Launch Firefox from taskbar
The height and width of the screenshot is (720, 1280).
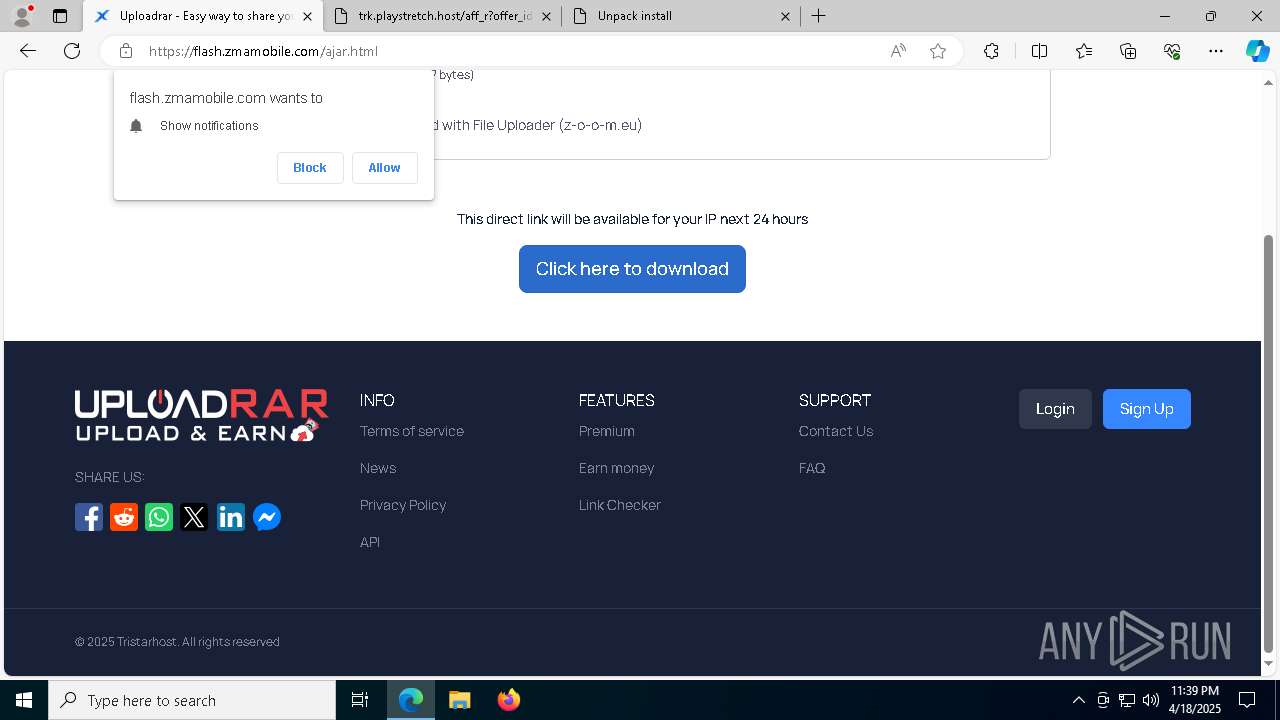(508, 700)
